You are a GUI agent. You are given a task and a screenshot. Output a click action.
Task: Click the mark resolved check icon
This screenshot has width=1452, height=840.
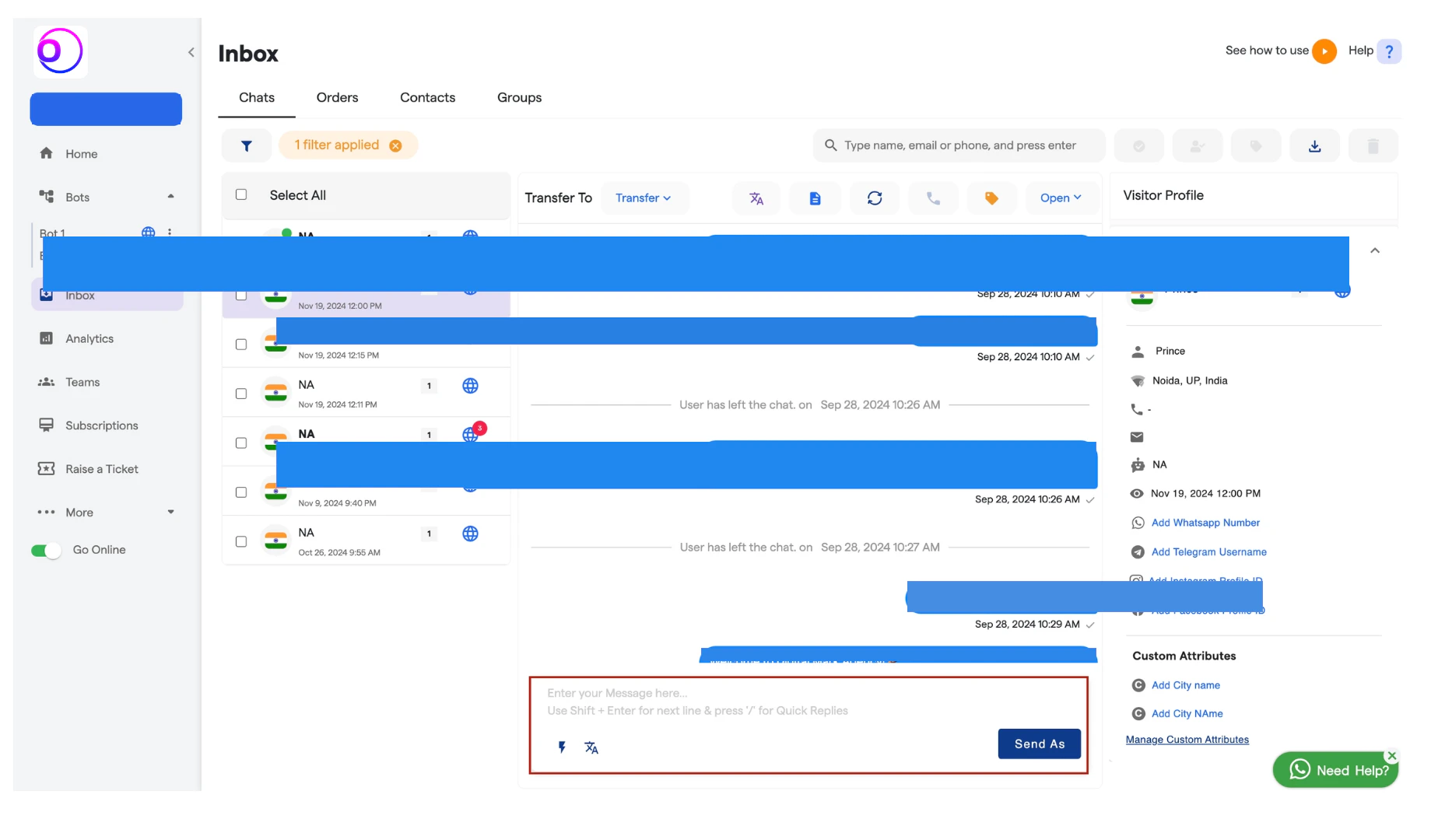(1138, 145)
